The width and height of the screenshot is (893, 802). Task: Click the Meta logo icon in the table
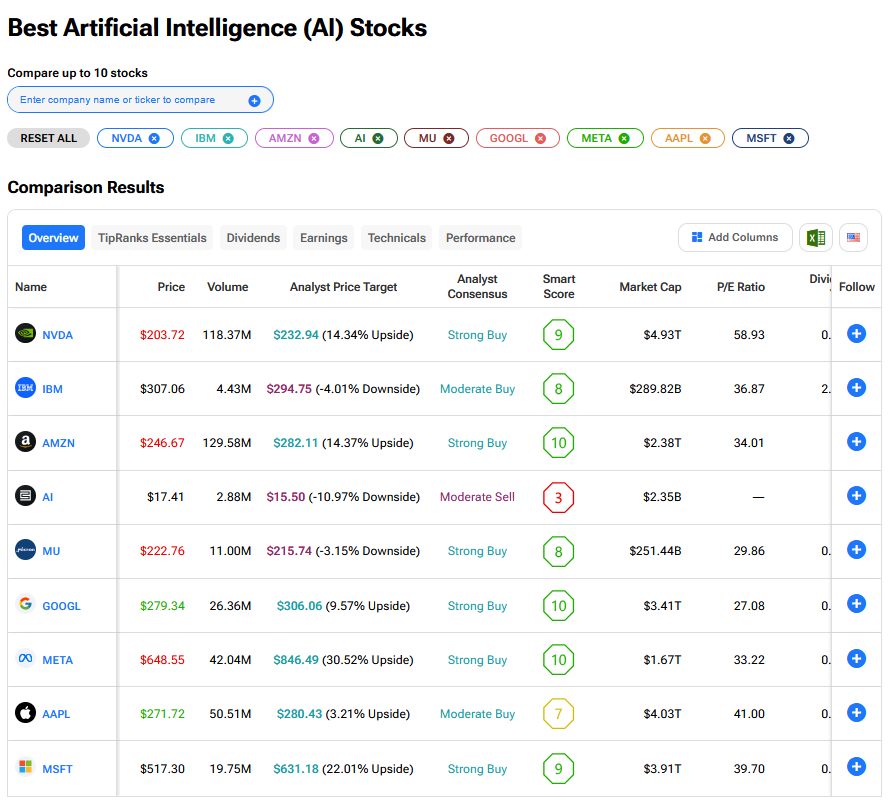tap(26, 659)
